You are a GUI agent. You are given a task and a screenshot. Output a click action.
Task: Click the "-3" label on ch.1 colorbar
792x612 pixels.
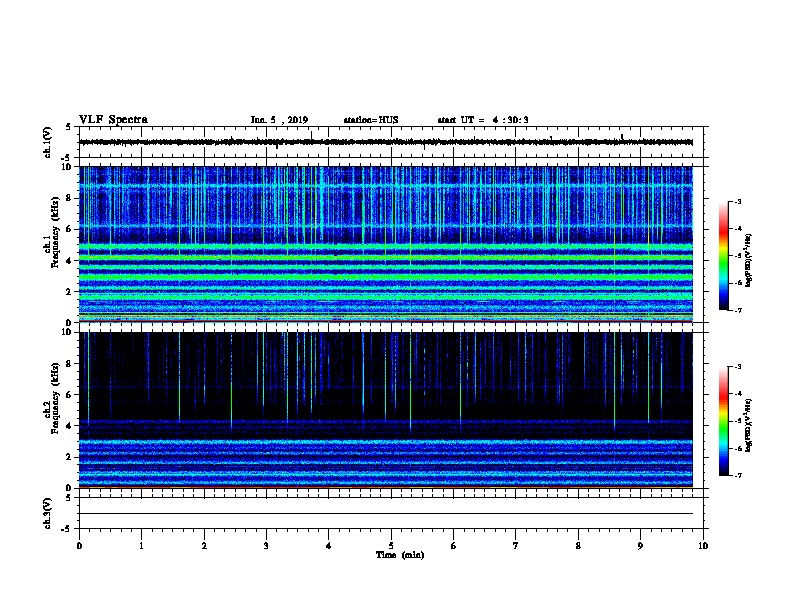pyautogui.click(x=737, y=201)
